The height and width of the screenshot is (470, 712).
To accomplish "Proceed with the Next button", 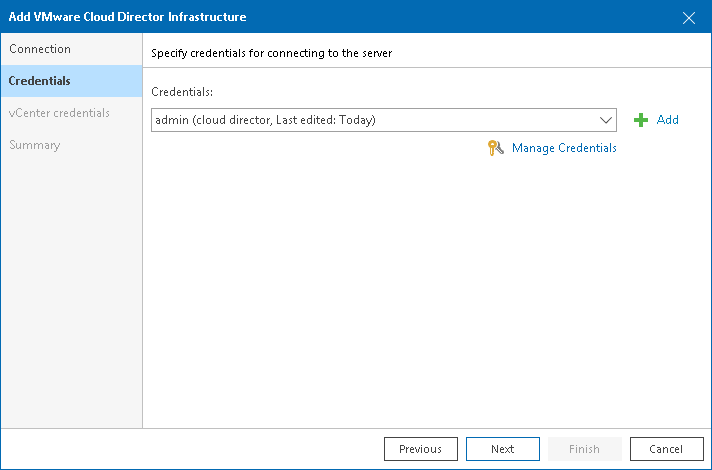I will coord(502,449).
